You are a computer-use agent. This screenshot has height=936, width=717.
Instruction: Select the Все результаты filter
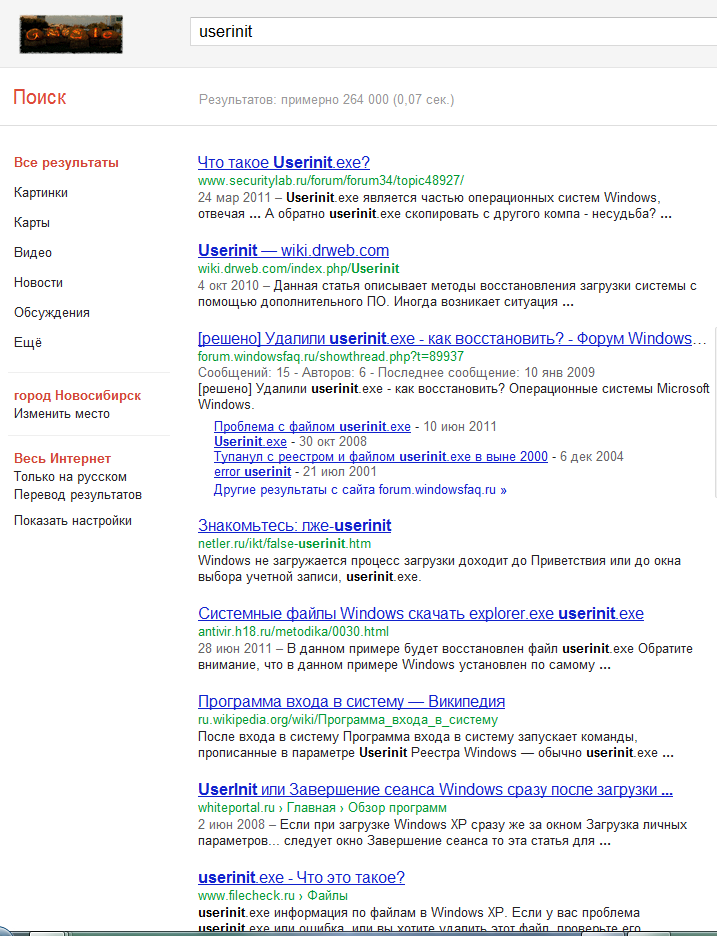coord(66,162)
